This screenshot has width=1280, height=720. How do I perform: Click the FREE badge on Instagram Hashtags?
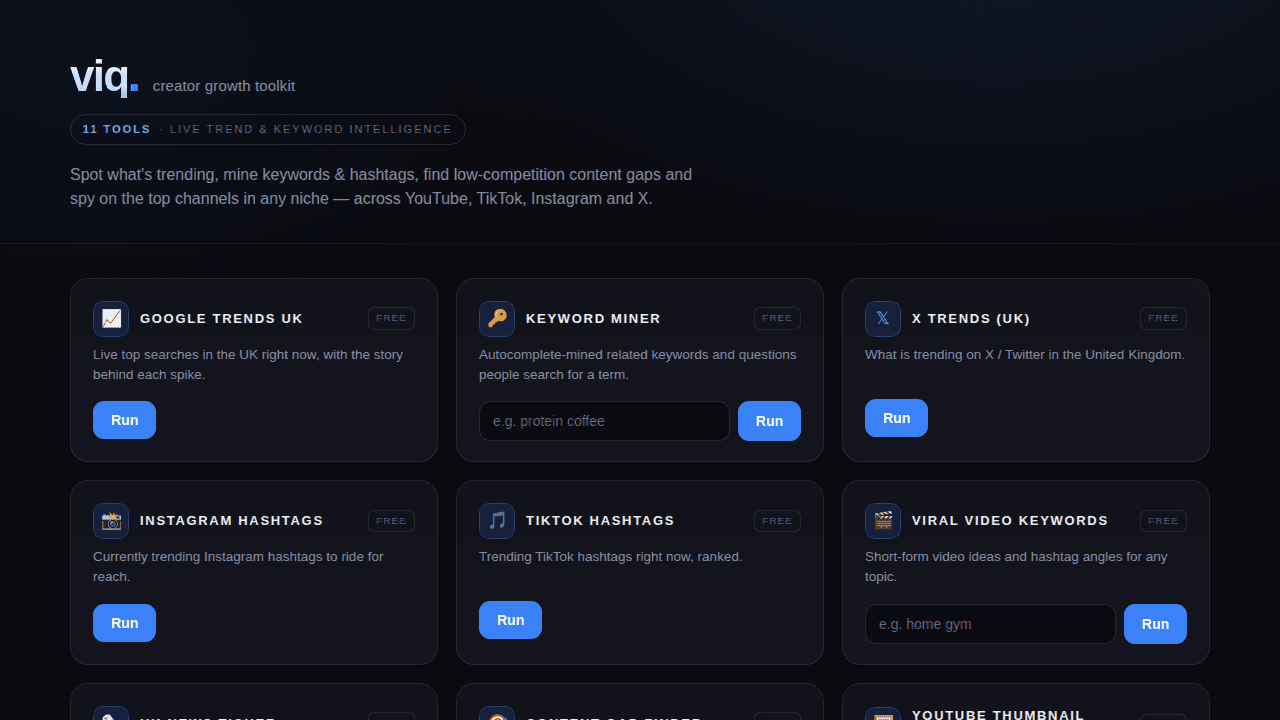(391, 521)
